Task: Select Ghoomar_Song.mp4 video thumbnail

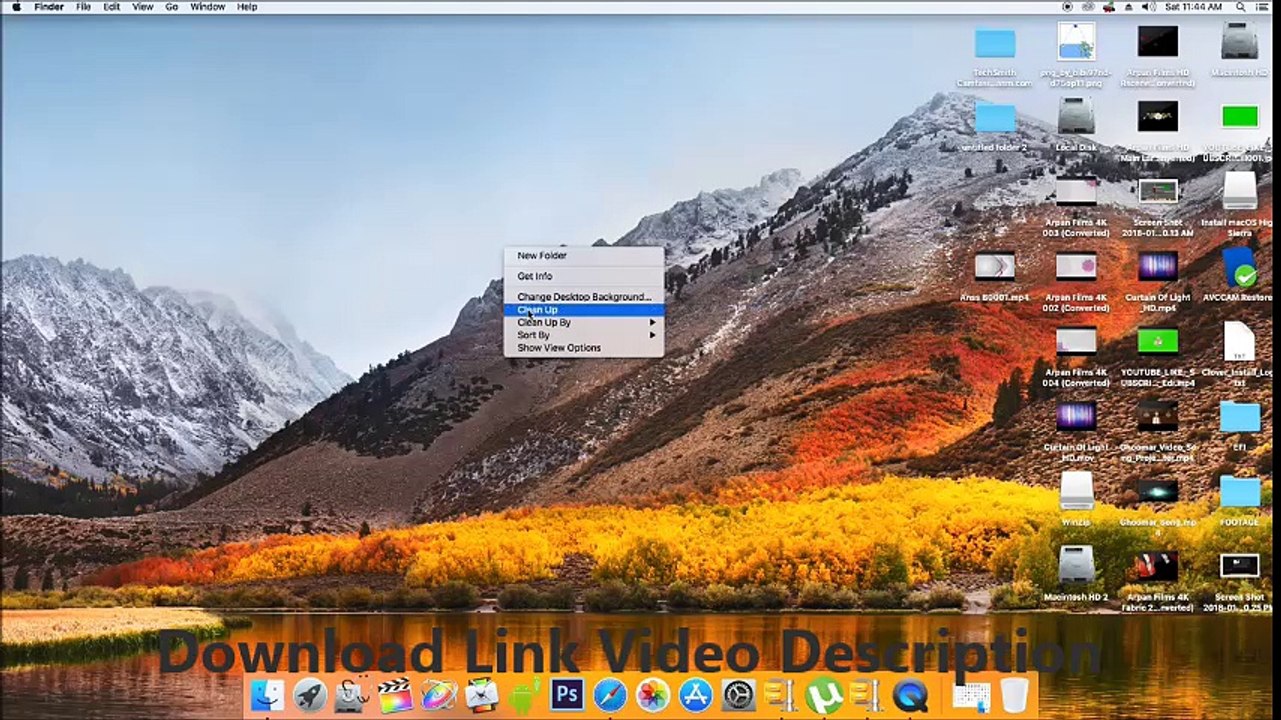Action: pos(1158,491)
